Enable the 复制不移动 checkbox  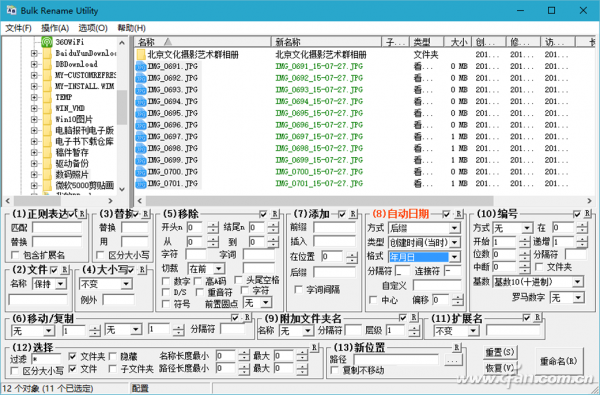pyautogui.click(x=335, y=370)
